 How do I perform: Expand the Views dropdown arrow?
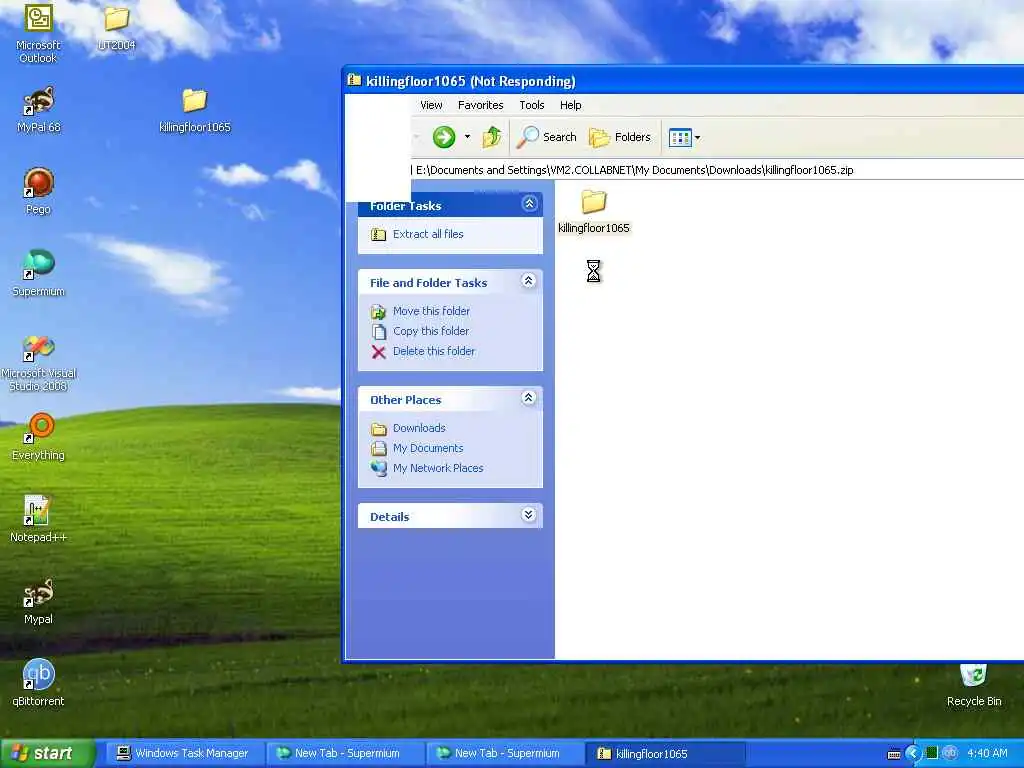pos(697,138)
